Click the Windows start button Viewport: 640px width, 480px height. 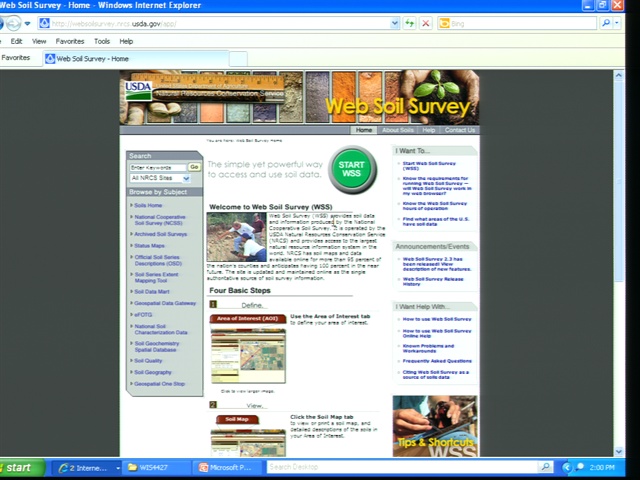click(x=21, y=468)
